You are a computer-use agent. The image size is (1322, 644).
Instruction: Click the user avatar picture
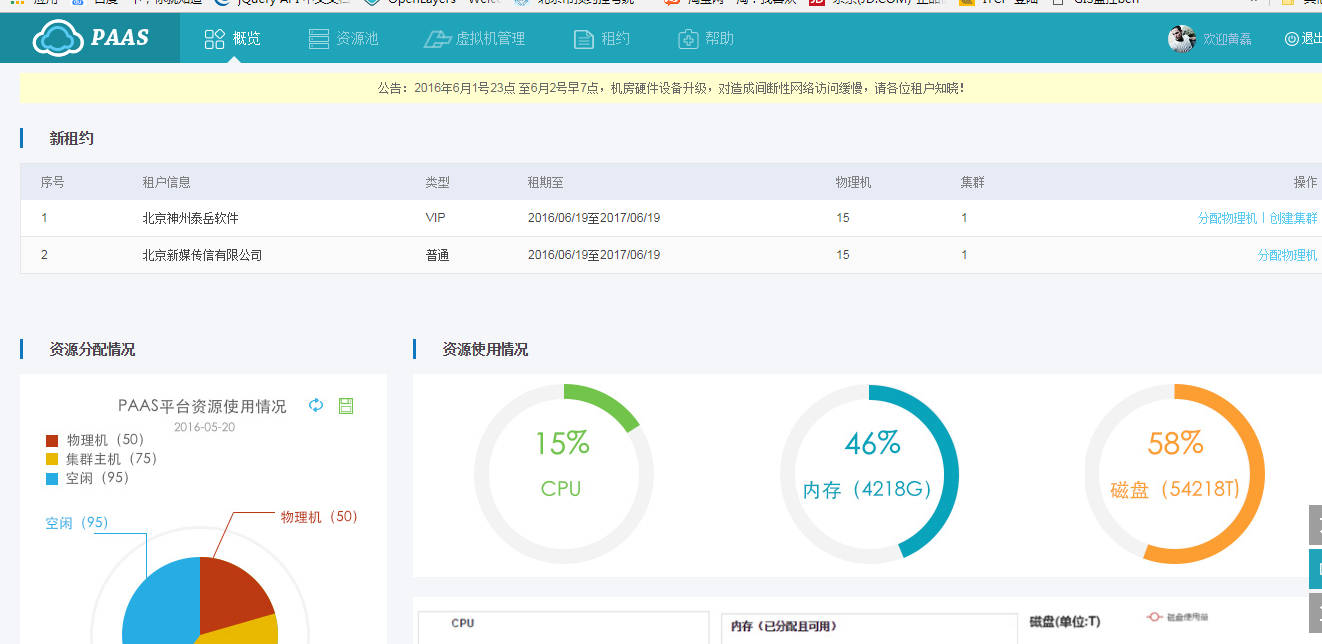[1182, 39]
